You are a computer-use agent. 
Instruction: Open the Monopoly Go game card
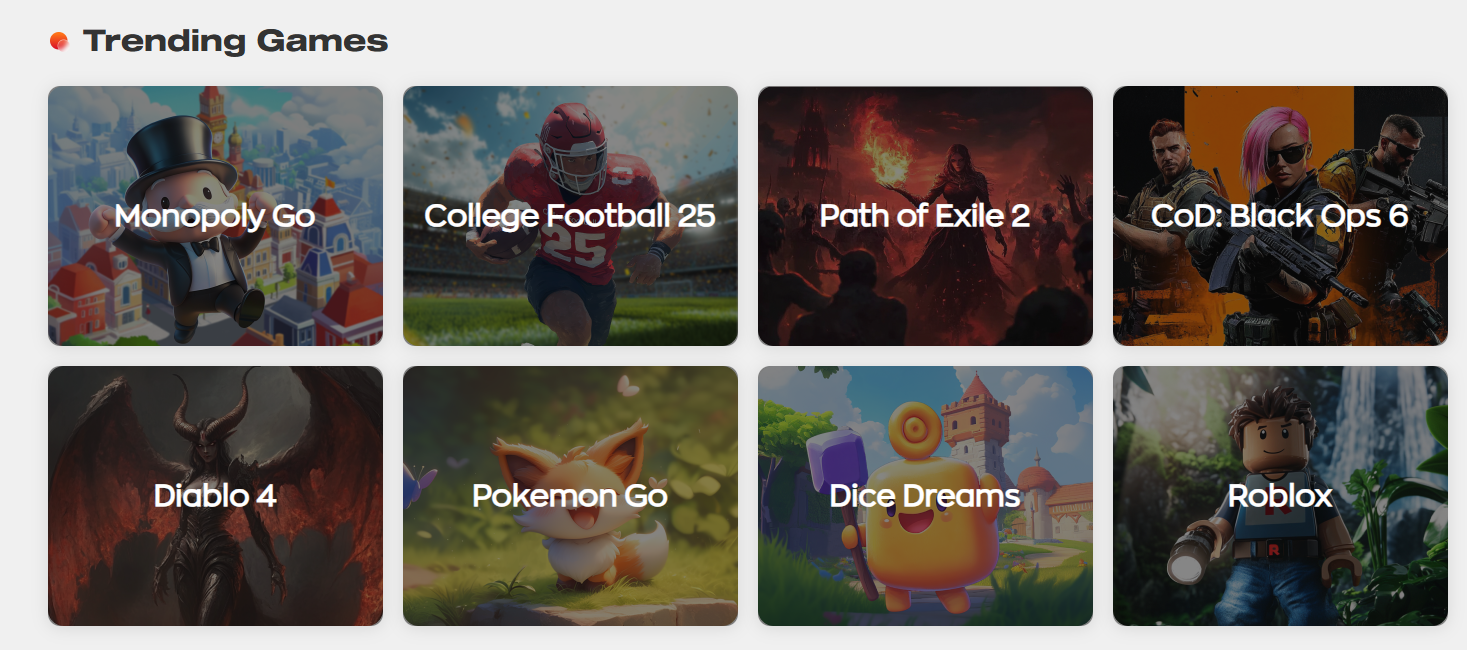pos(215,216)
